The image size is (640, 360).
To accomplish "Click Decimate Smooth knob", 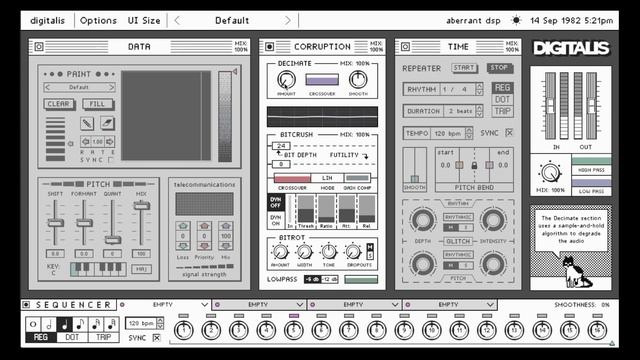I will [358, 80].
